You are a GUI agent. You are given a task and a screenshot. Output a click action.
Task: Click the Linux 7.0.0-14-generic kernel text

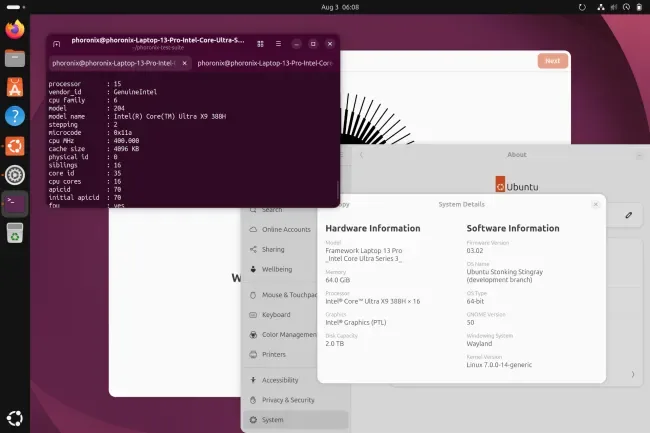(x=499, y=365)
